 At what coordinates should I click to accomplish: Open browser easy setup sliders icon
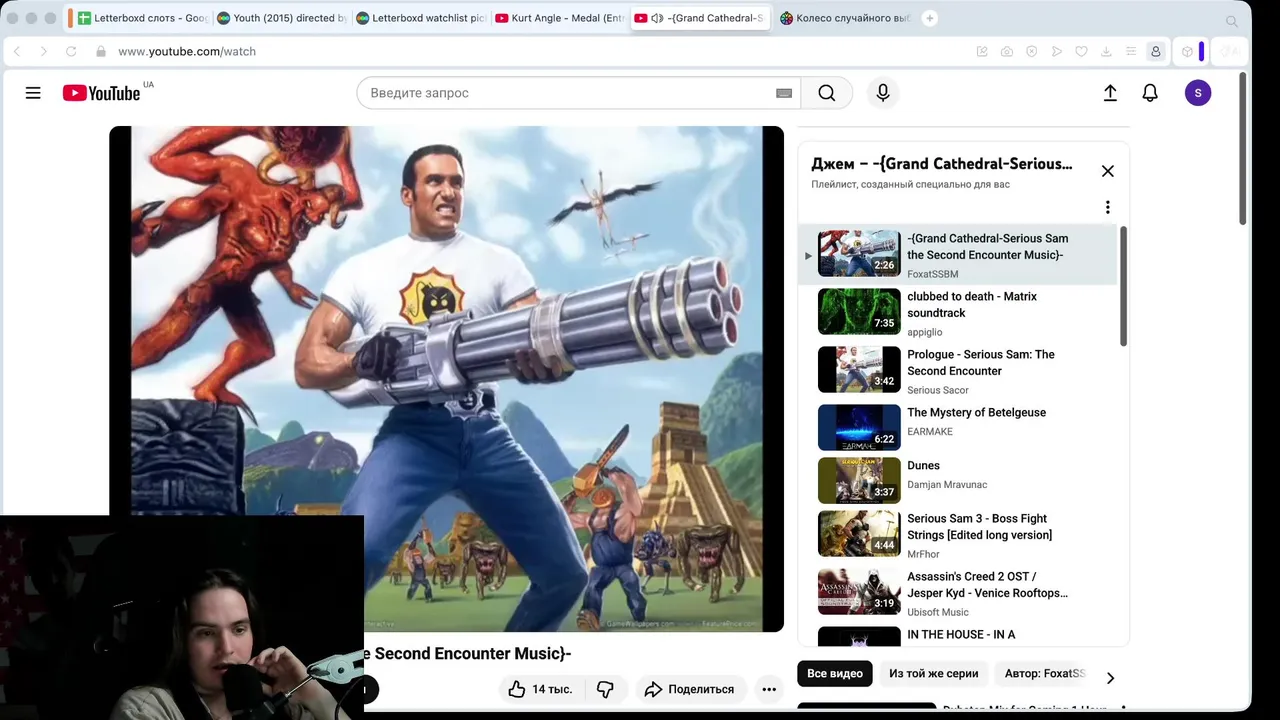click(1130, 51)
